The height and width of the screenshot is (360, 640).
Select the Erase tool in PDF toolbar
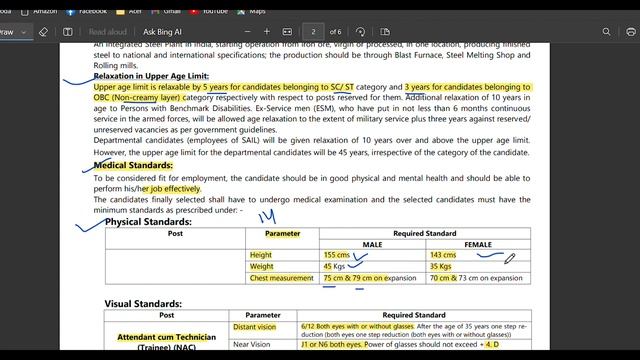[43, 32]
